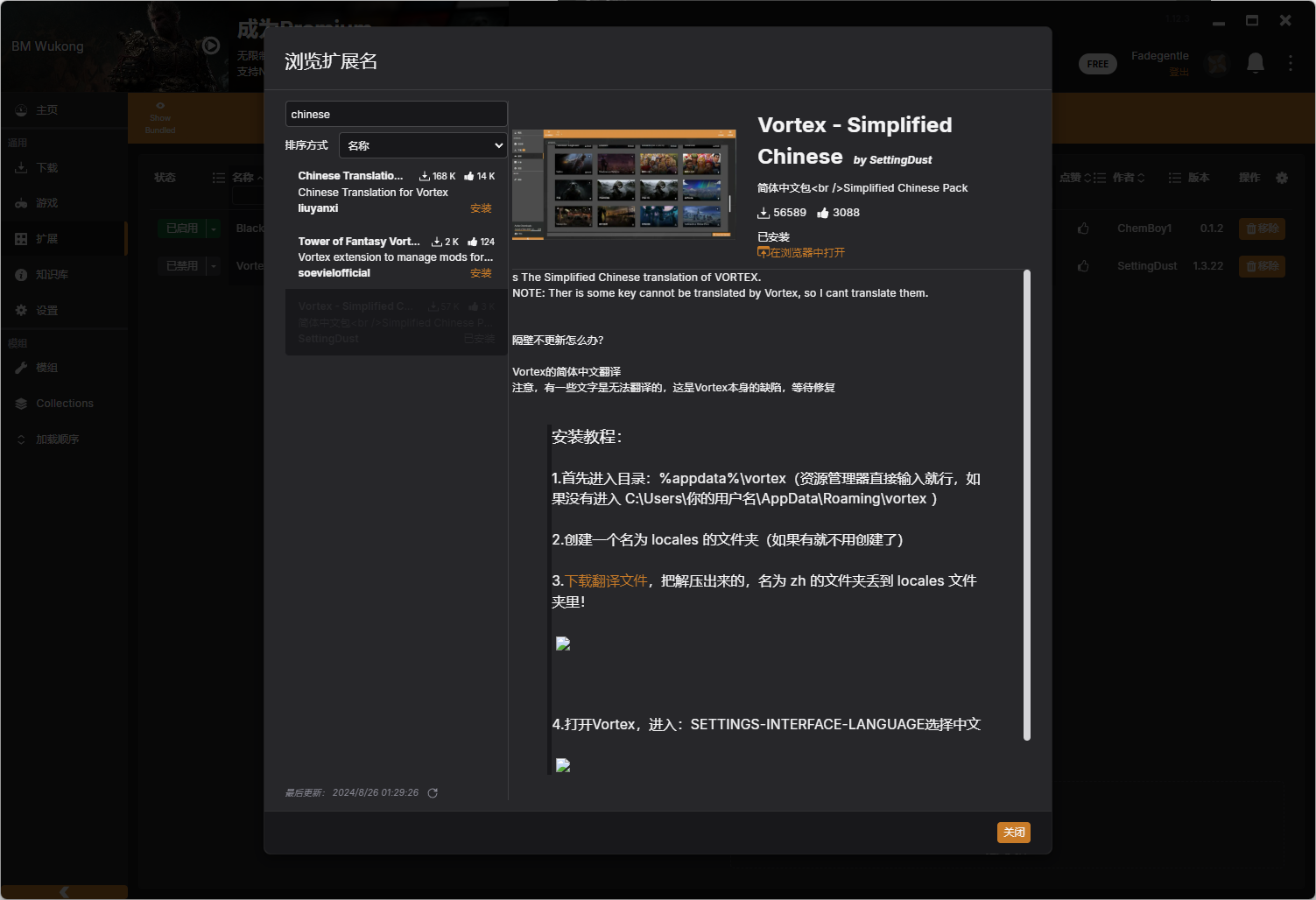The image size is (1316, 900).
Task: Click the stacked layers icon beside Collections
Action: 21,404
